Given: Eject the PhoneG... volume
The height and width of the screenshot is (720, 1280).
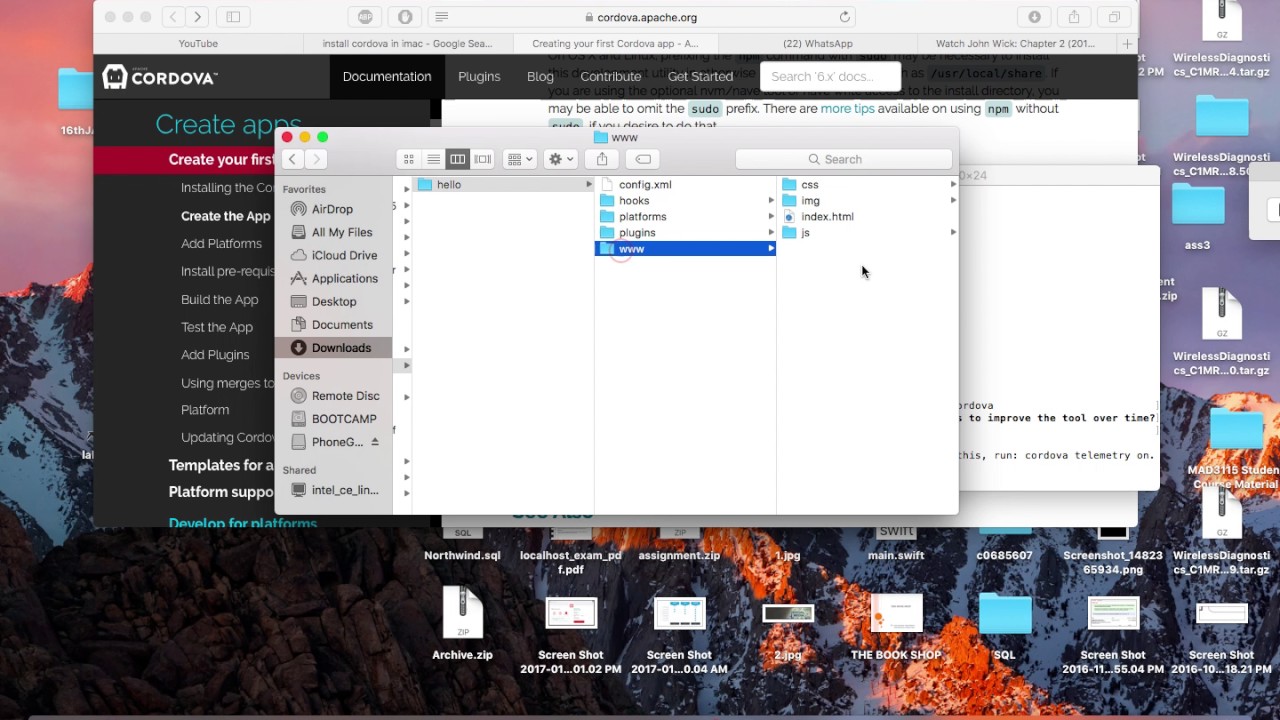Looking at the screenshot, I should pyautogui.click(x=375, y=442).
